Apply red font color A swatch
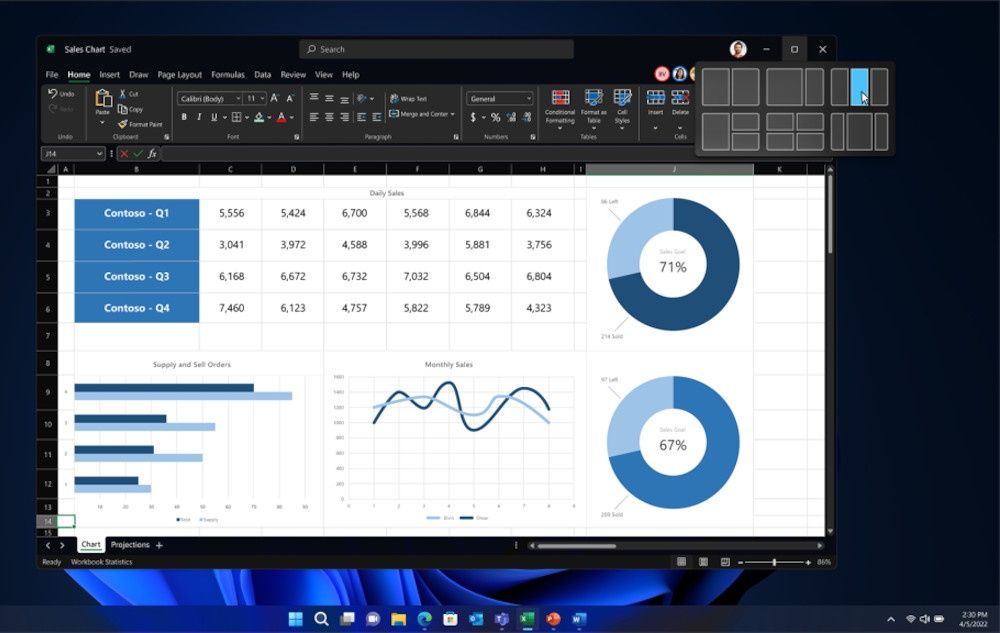Viewport: 1000px width, 633px height. click(281, 117)
